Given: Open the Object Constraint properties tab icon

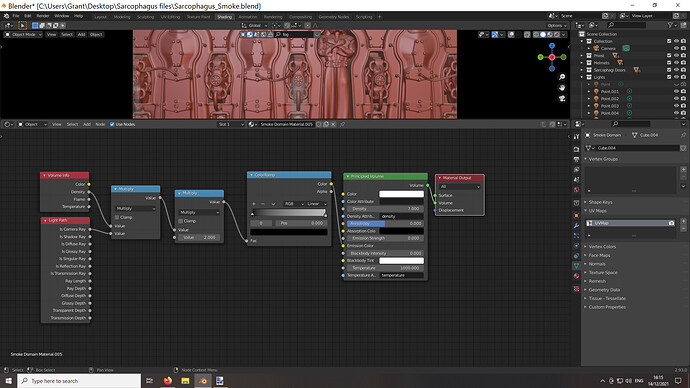Looking at the screenshot, I should tap(576, 256).
